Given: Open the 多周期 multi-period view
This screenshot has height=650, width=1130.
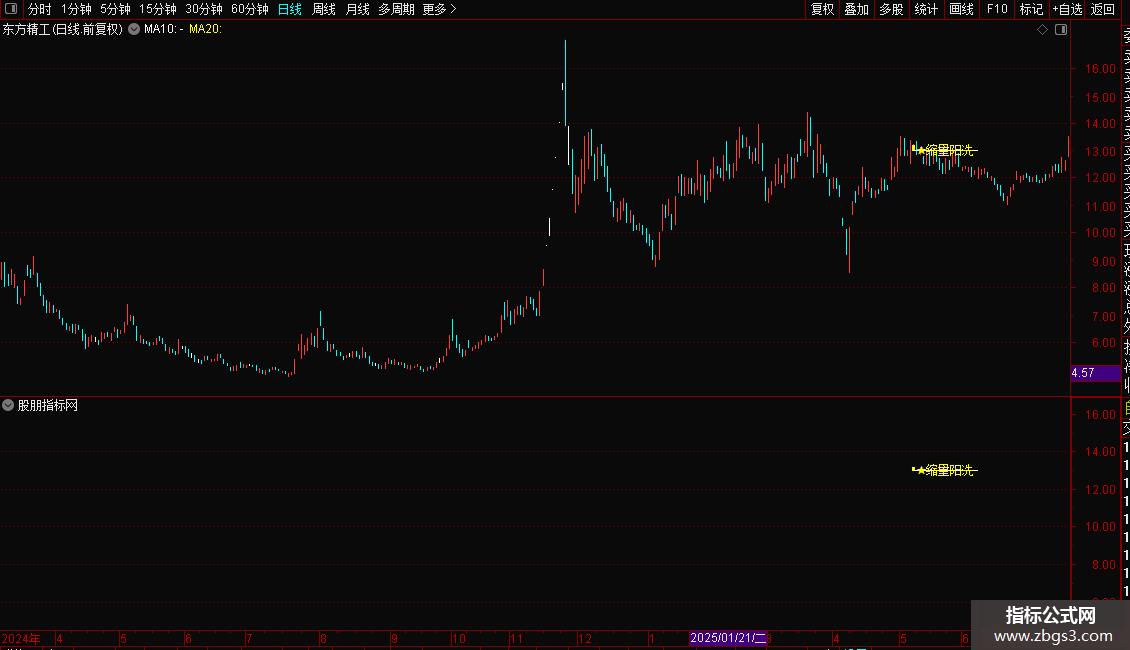Looking at the screenshot, I should tap(396, 9).
